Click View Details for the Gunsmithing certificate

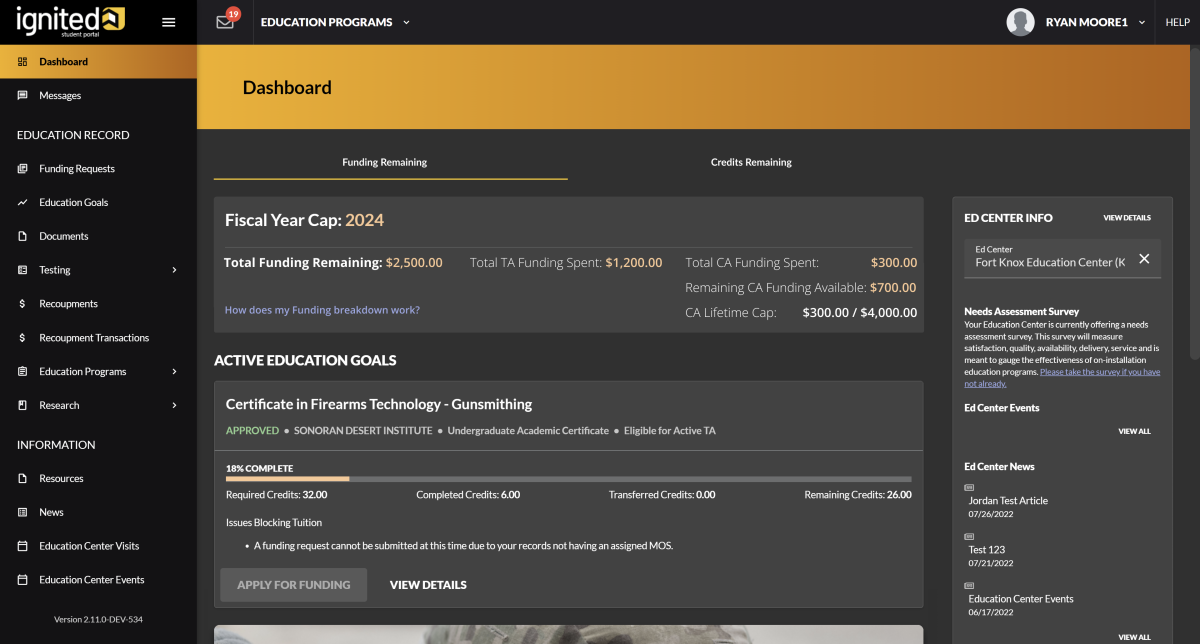coord(428,585)
